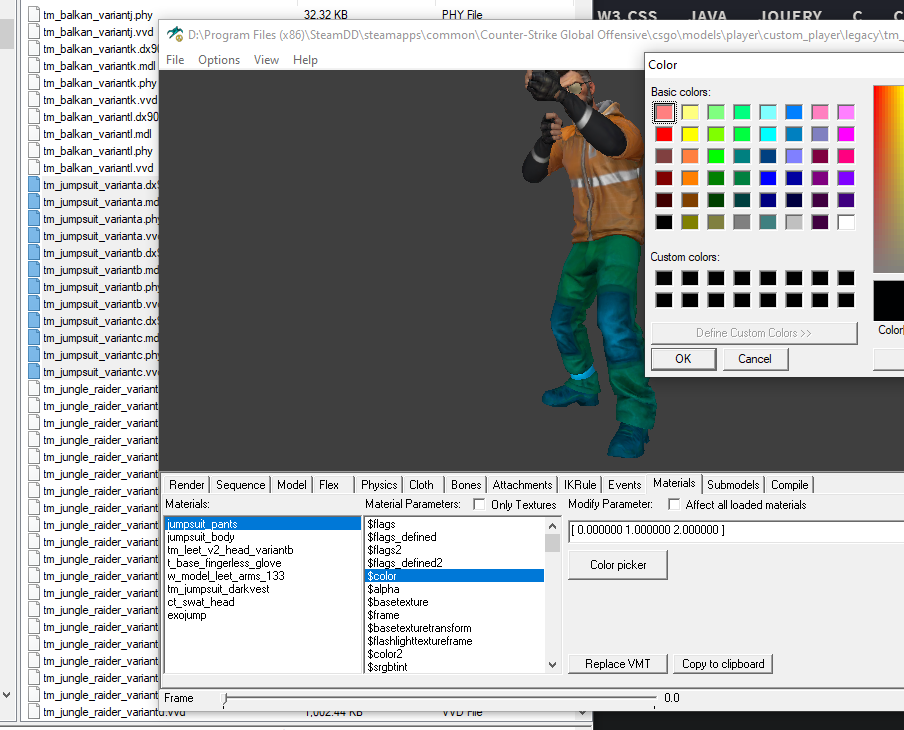Click Define Custom Colors button
This screenshot has width=904, height=730.
(x=754, y=333)
